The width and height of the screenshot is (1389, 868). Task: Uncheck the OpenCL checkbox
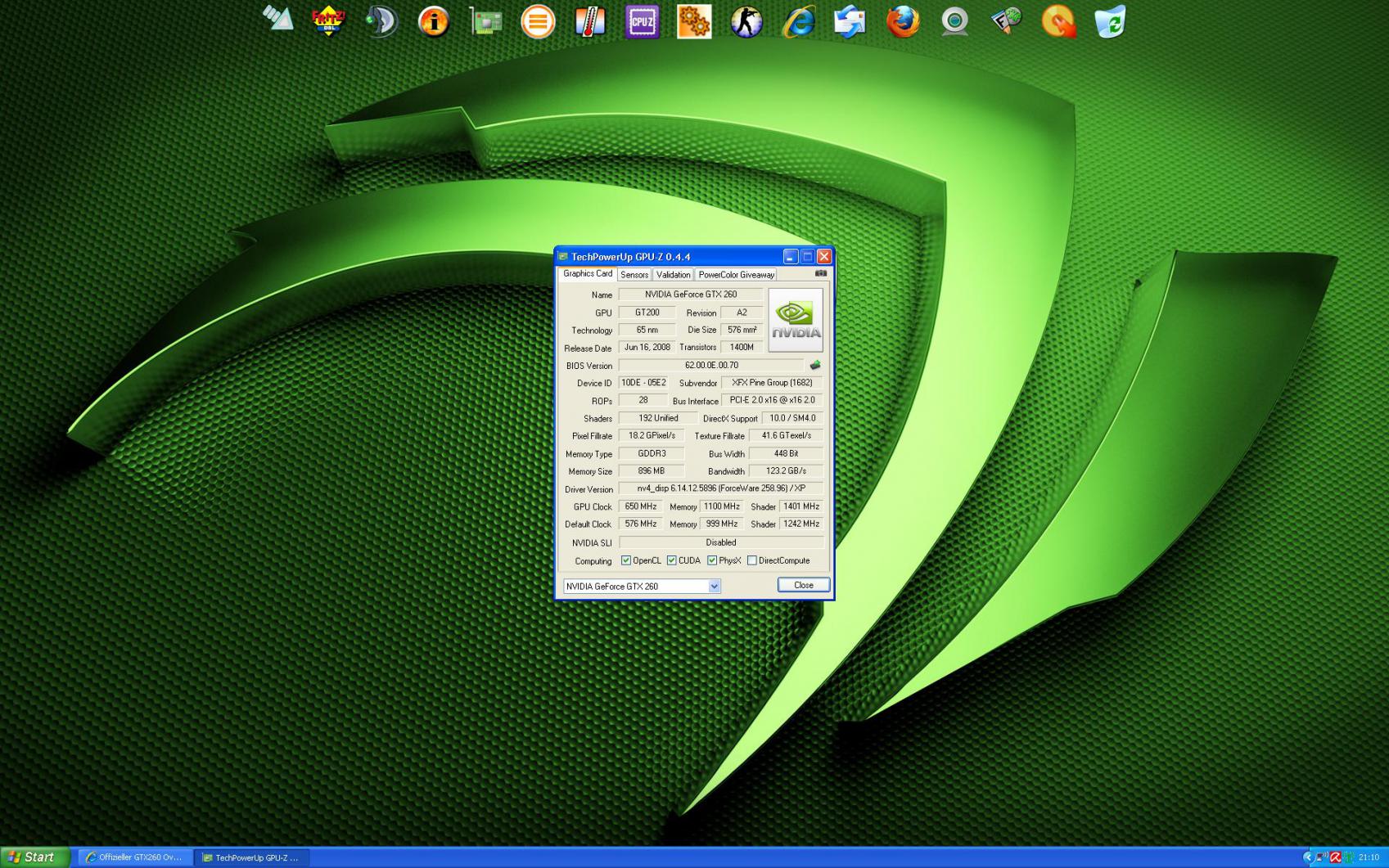626,560
